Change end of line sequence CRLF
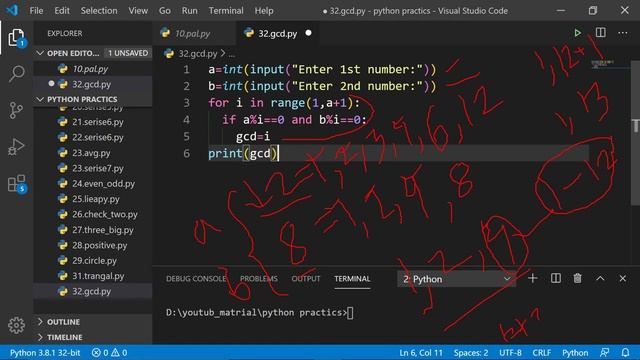640x360 pixels. pos(542,352)
